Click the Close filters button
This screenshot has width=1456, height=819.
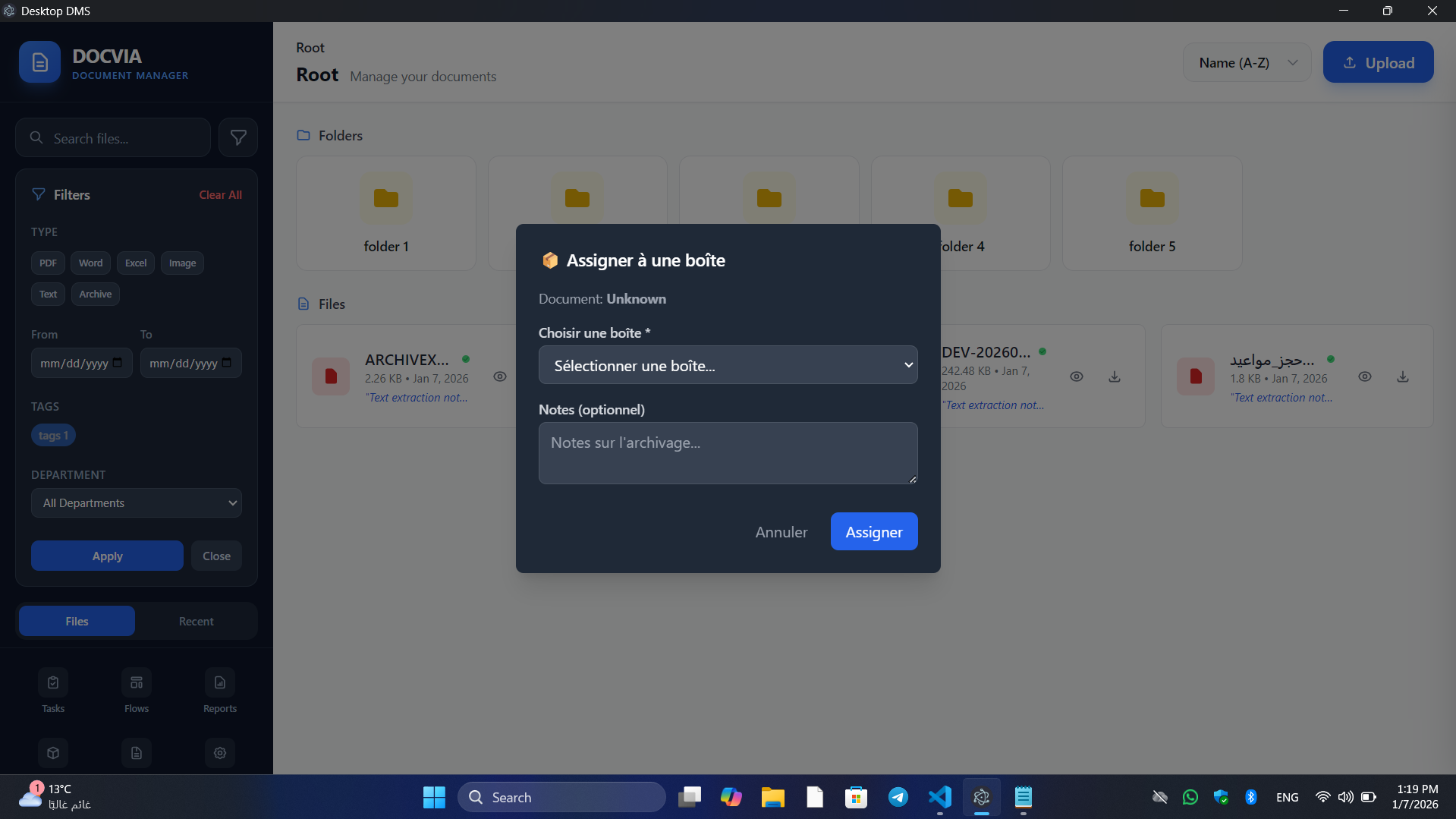coord(216,556)
